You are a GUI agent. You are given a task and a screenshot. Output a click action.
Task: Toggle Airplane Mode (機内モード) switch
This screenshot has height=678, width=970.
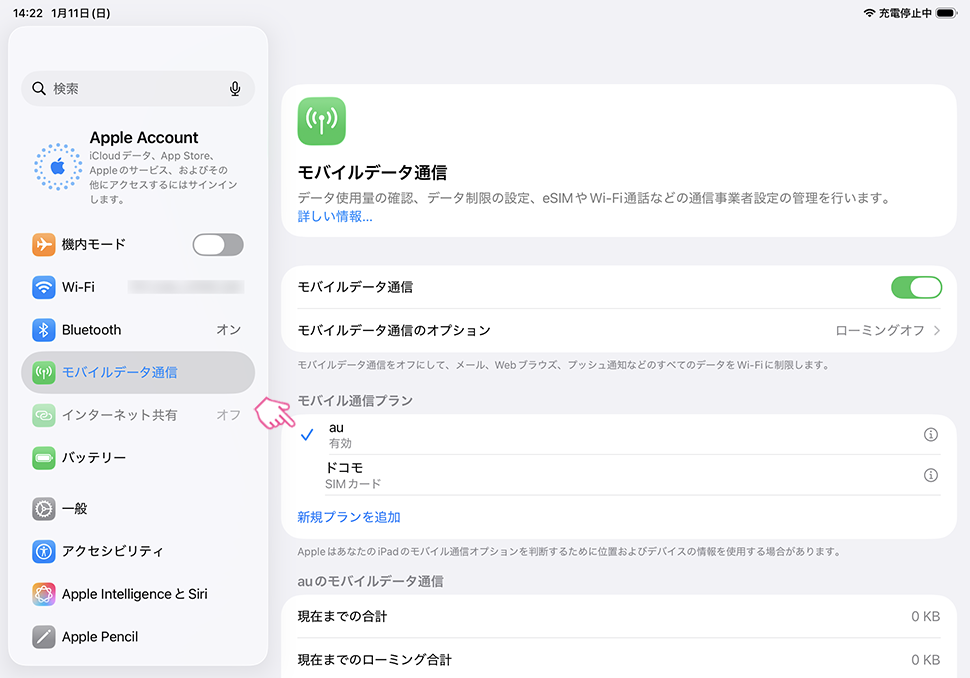pos(217,245)
